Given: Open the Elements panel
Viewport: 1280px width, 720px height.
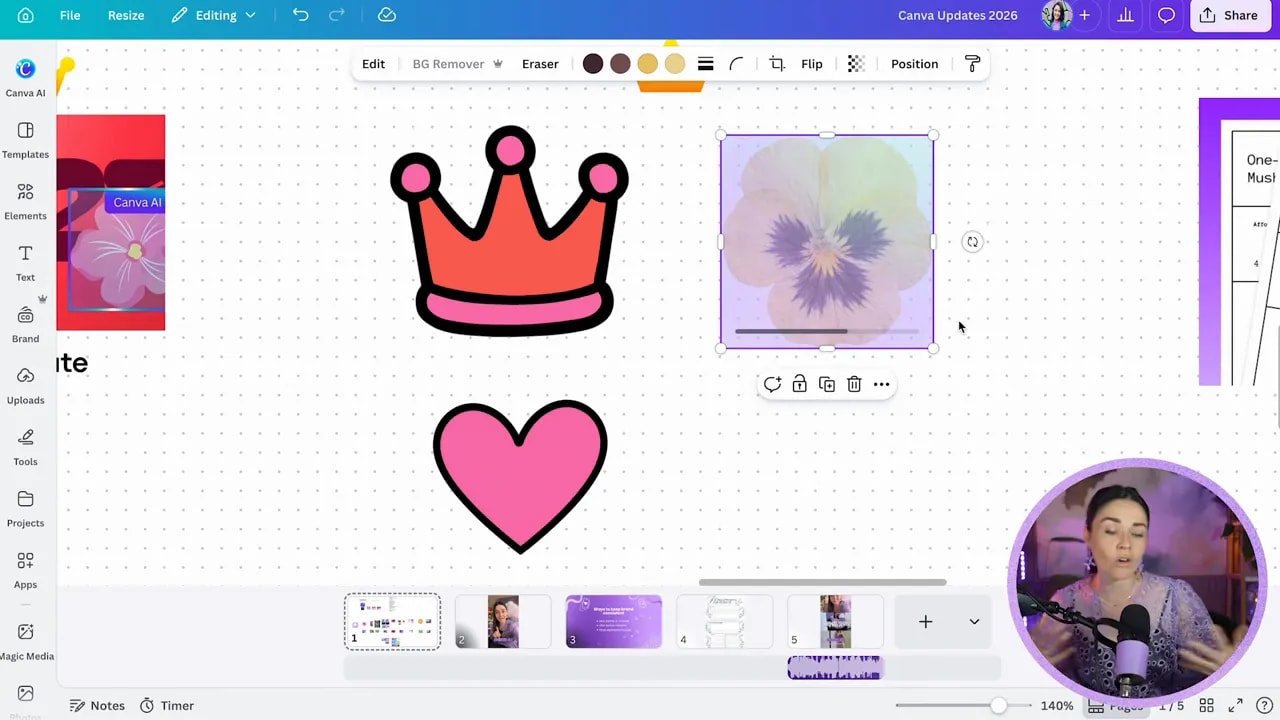Looking at the screenshot, I should (x=25, y=201).
